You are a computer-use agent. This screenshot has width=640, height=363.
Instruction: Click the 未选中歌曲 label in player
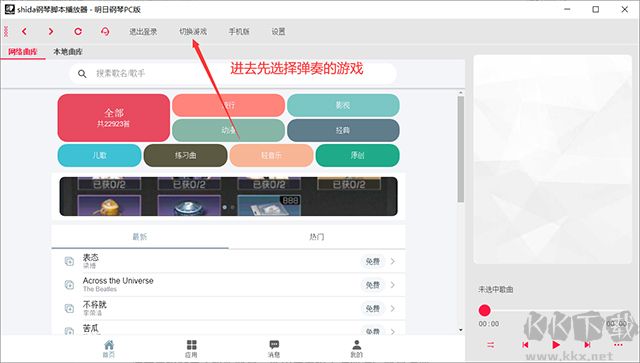click(x=496, y=290)
